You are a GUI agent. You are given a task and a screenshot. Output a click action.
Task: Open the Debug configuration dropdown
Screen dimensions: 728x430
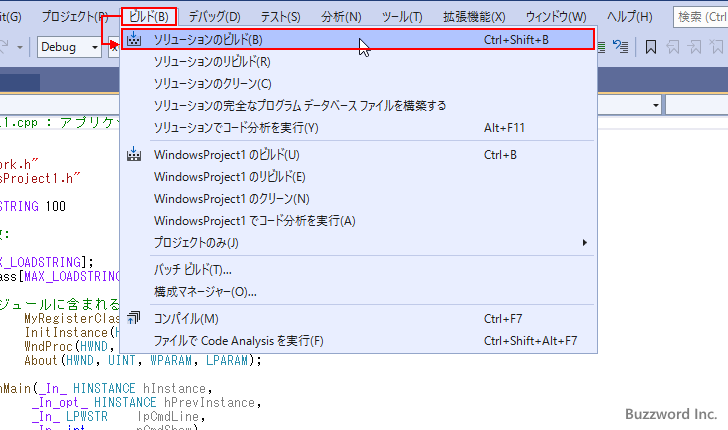(x=73, y=47)
